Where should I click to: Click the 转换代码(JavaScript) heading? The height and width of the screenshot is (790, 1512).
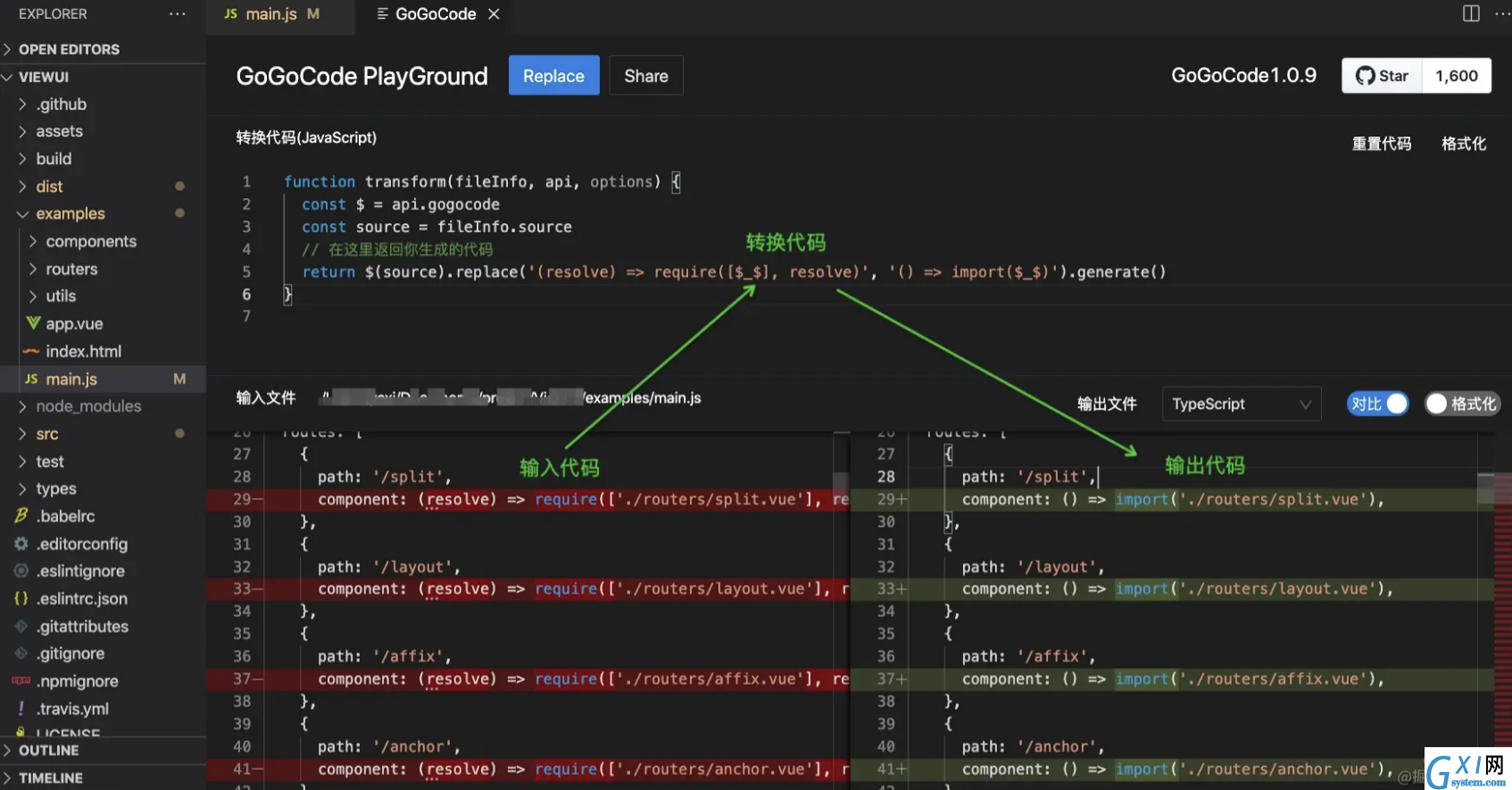pos(306,137)
